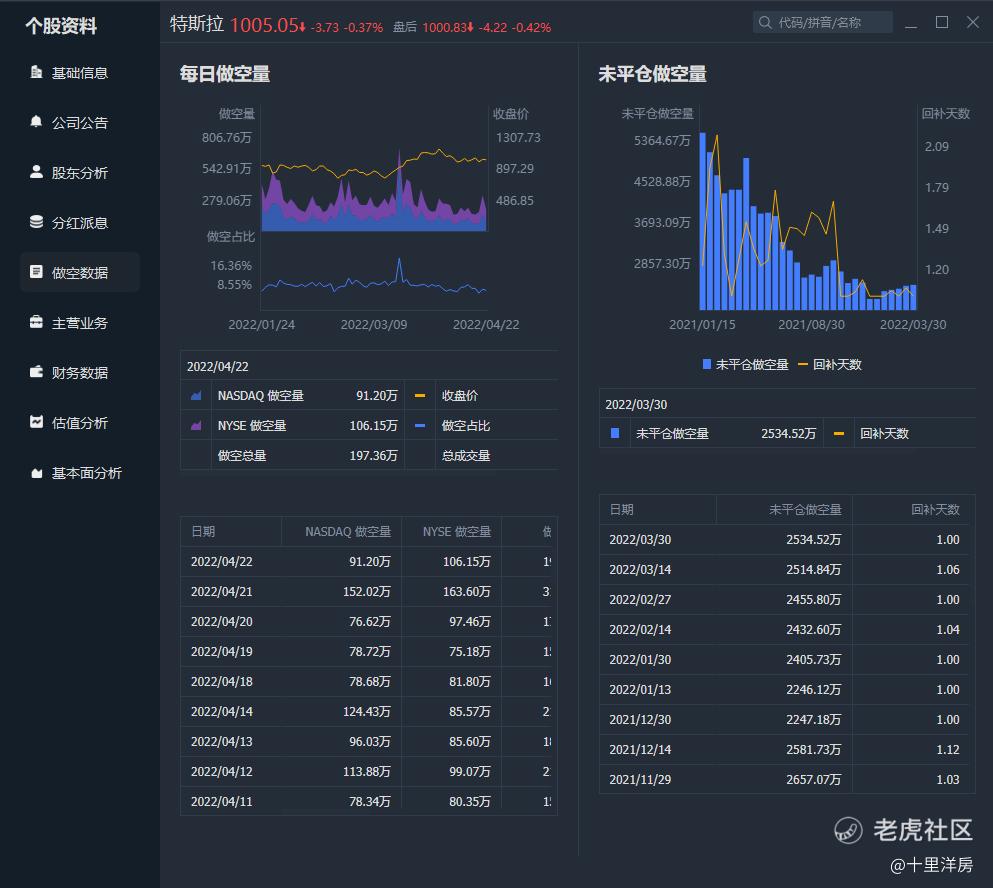Viewport: 993px width, 888px height.
Task: Click the 2022/02/14 date cell
Action: [640, 630]
